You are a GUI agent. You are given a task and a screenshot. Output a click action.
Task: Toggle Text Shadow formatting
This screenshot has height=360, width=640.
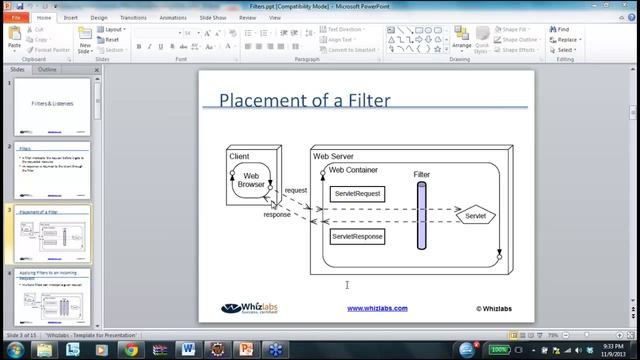(172, 47)
